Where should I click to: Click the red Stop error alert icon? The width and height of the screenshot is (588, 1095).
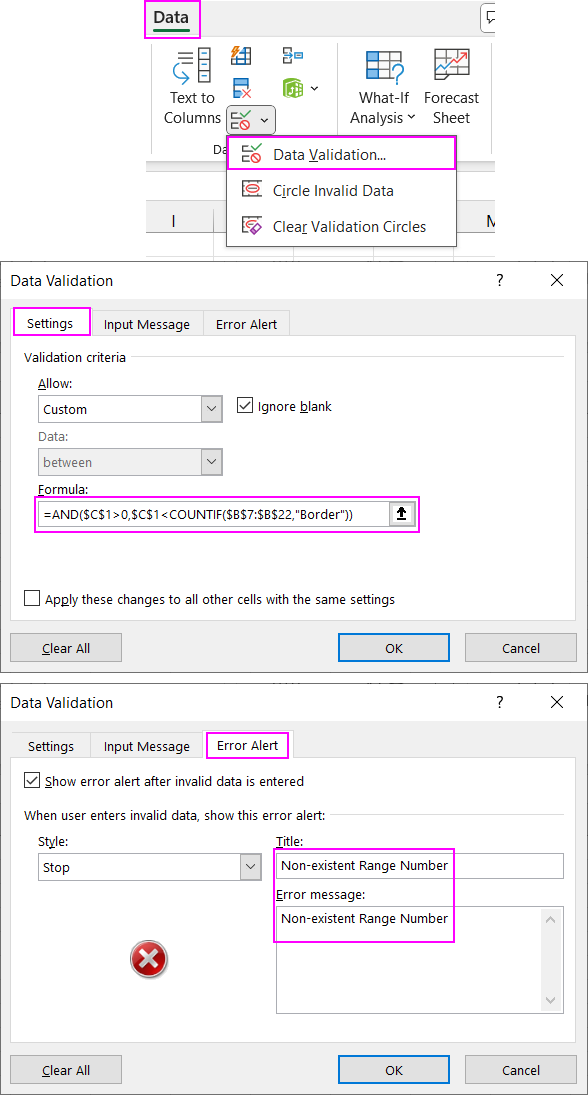click(148, 959)
